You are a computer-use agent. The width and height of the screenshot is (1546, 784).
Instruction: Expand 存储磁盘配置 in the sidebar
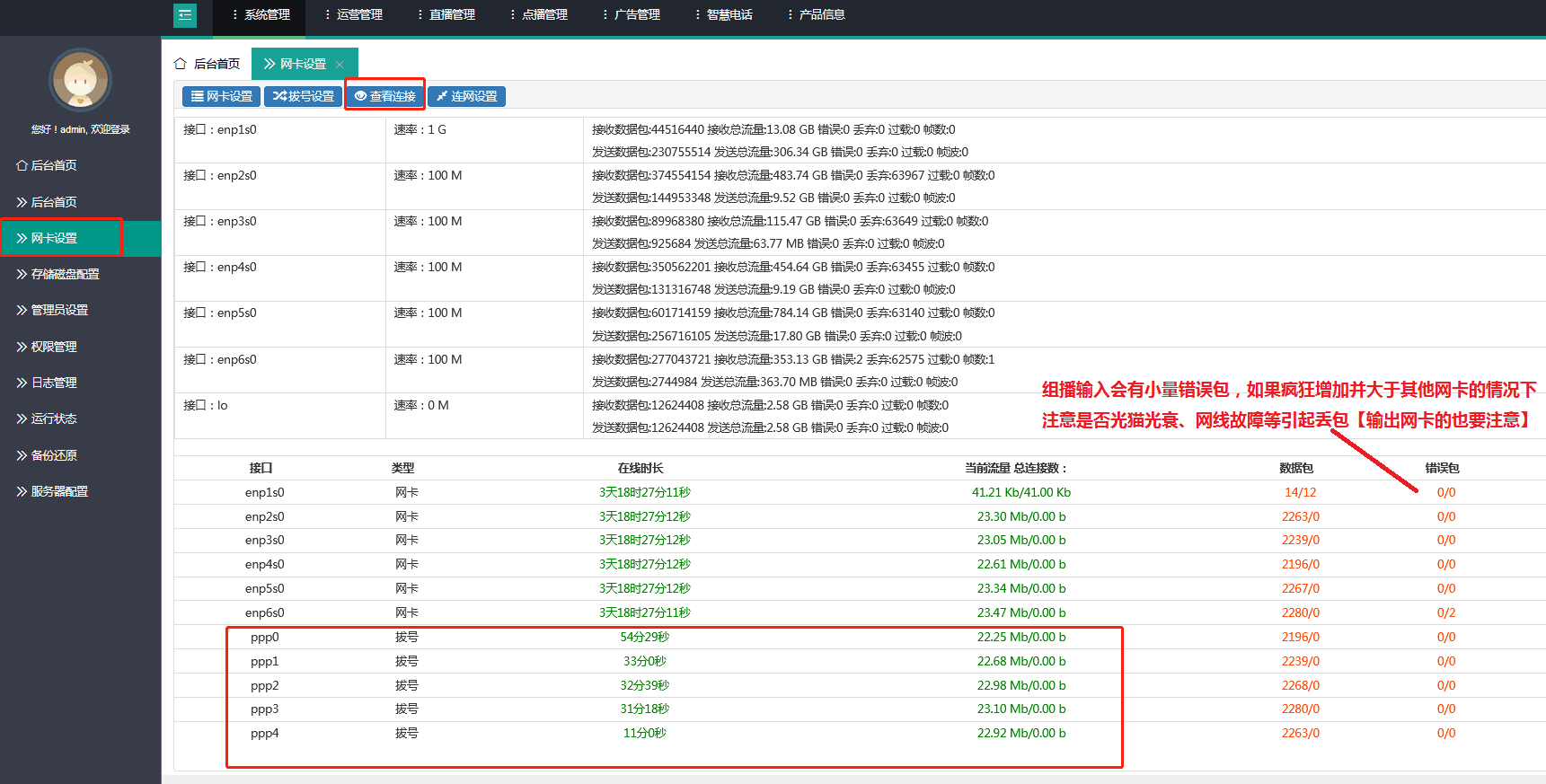(x=65, y=274)
